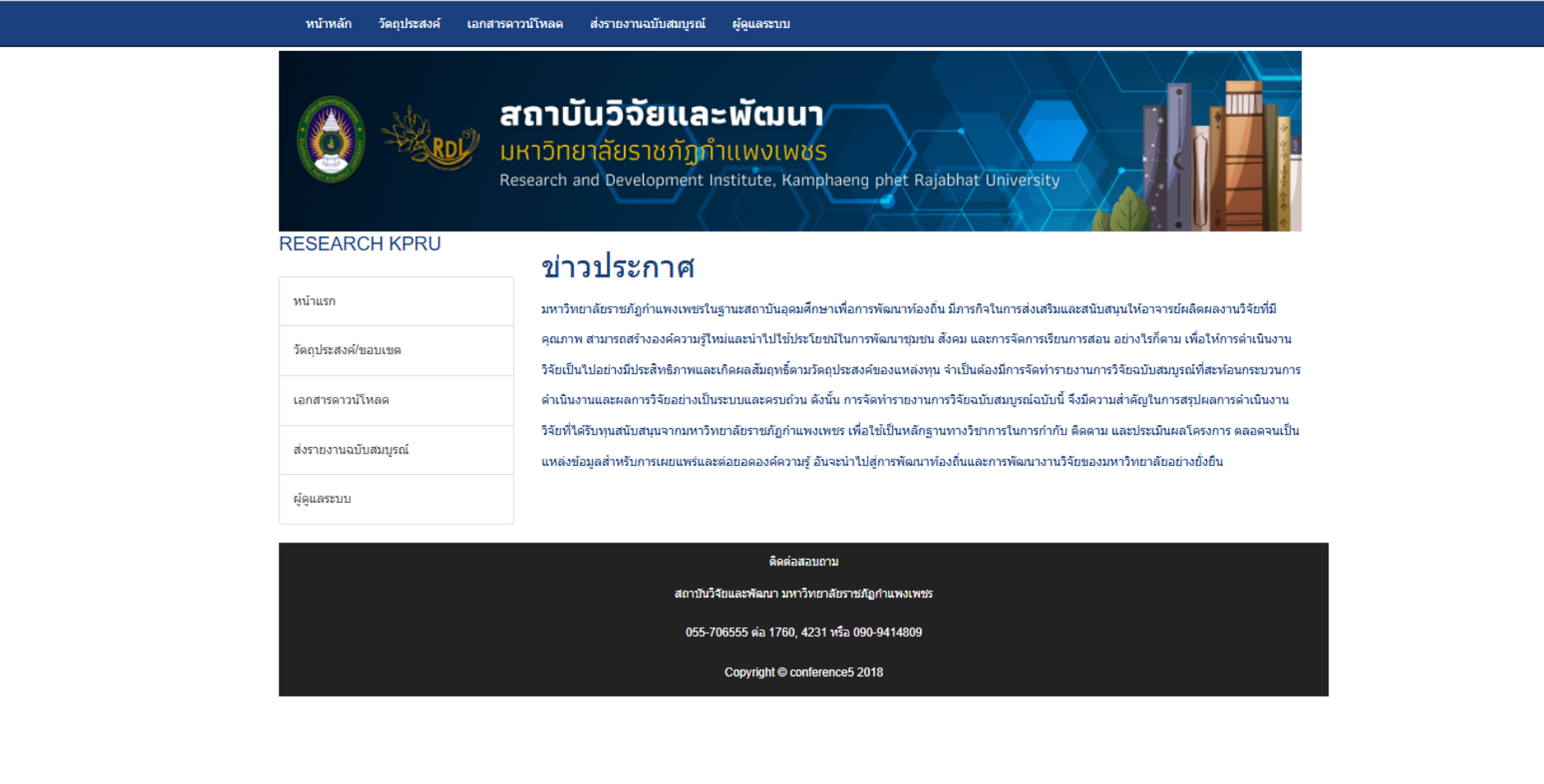This screenshot has width=1544, height=784.
Task: Click the Copyright conference5 2018 footer text
Action: 803,672
